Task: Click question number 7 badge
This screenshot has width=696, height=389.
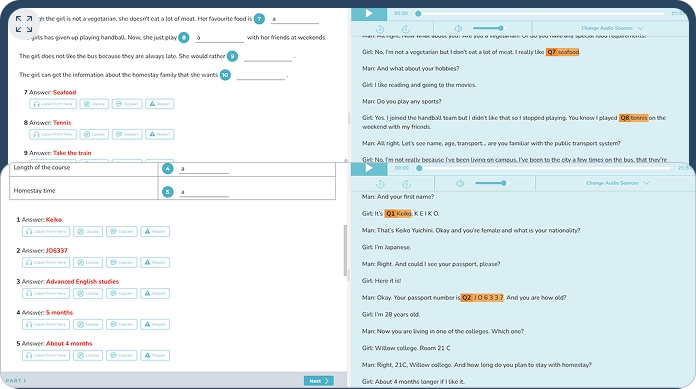Action: 259,19
